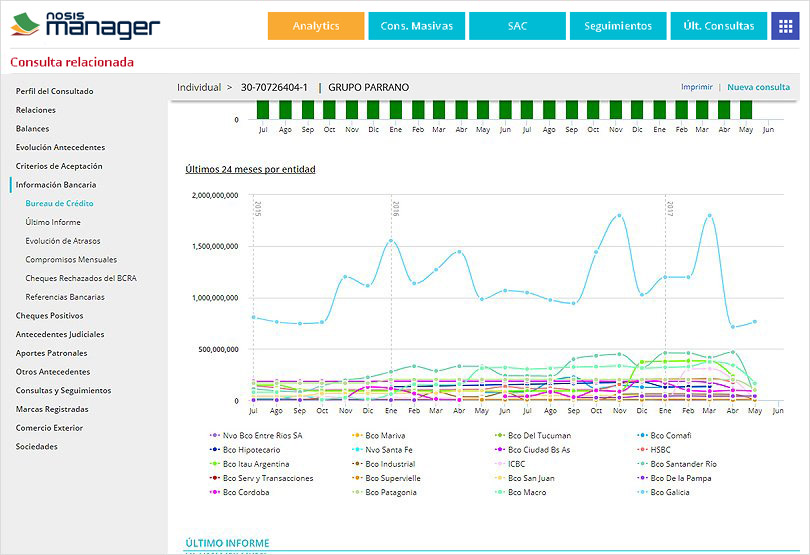The width and height of the screenshot is (810, 555).
Task: Toggle Bco Comafi legend entry
Action: (664, 436)
